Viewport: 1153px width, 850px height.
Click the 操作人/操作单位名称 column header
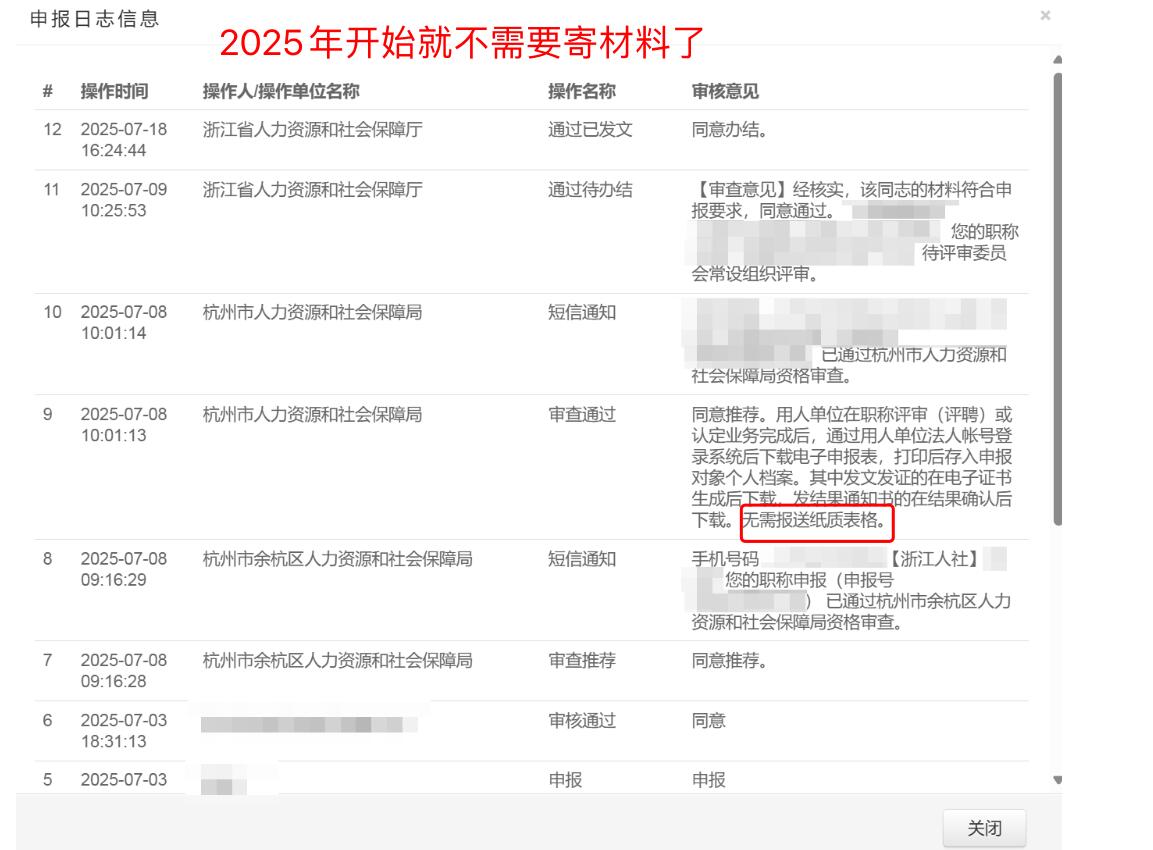[280, 92]
